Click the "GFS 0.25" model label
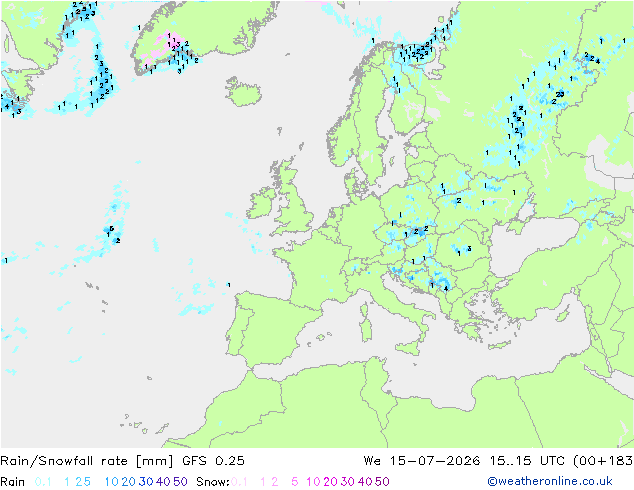This screenshot has height=490, width=634. point(213,461)
